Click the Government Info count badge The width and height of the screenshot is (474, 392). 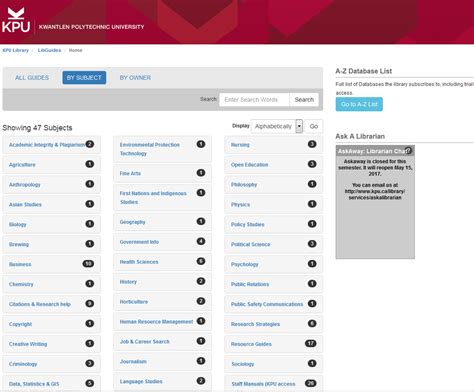pos(201,241)
